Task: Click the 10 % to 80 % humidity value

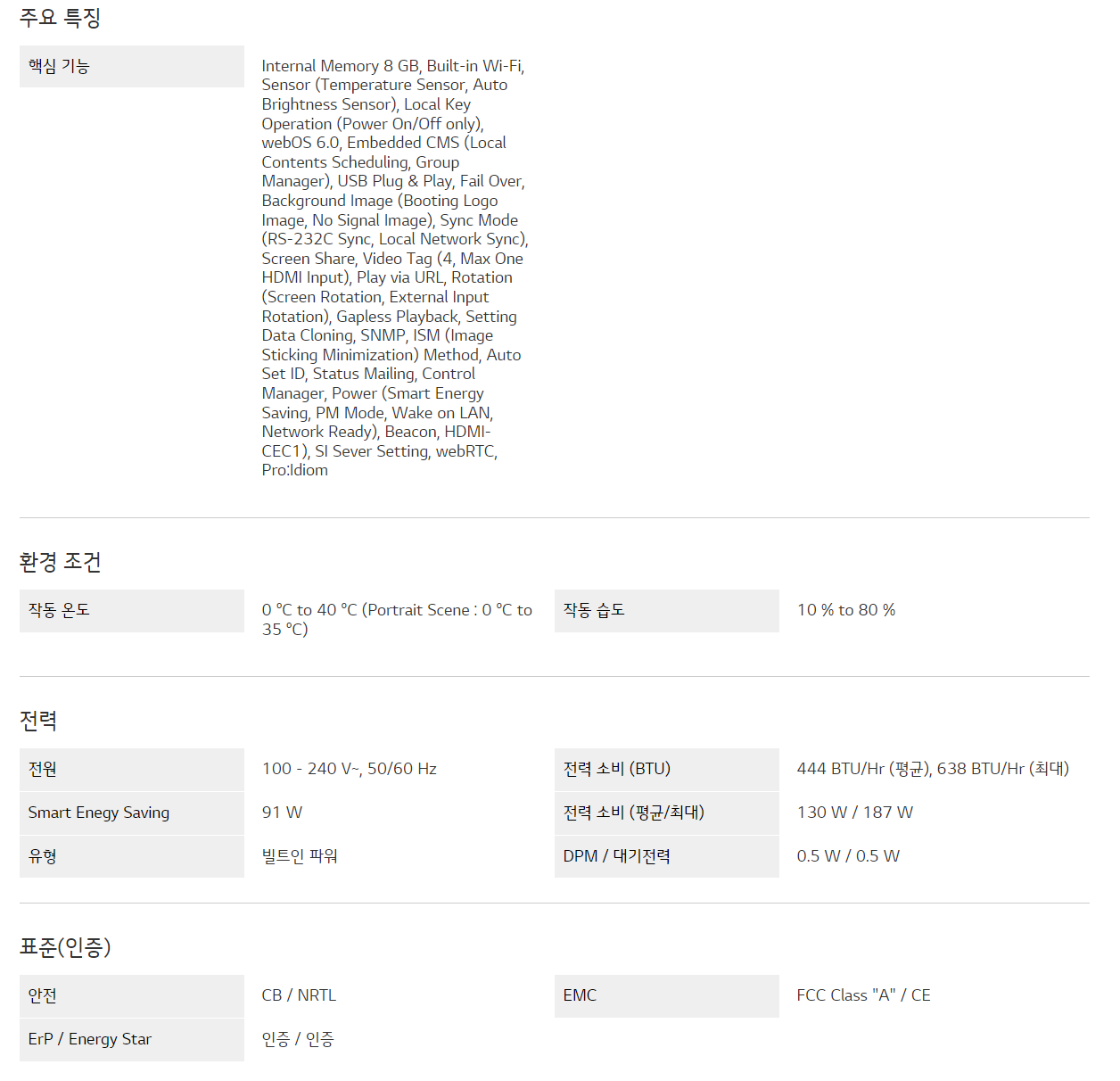Action: pyautogui.click(x=845, y=610)
